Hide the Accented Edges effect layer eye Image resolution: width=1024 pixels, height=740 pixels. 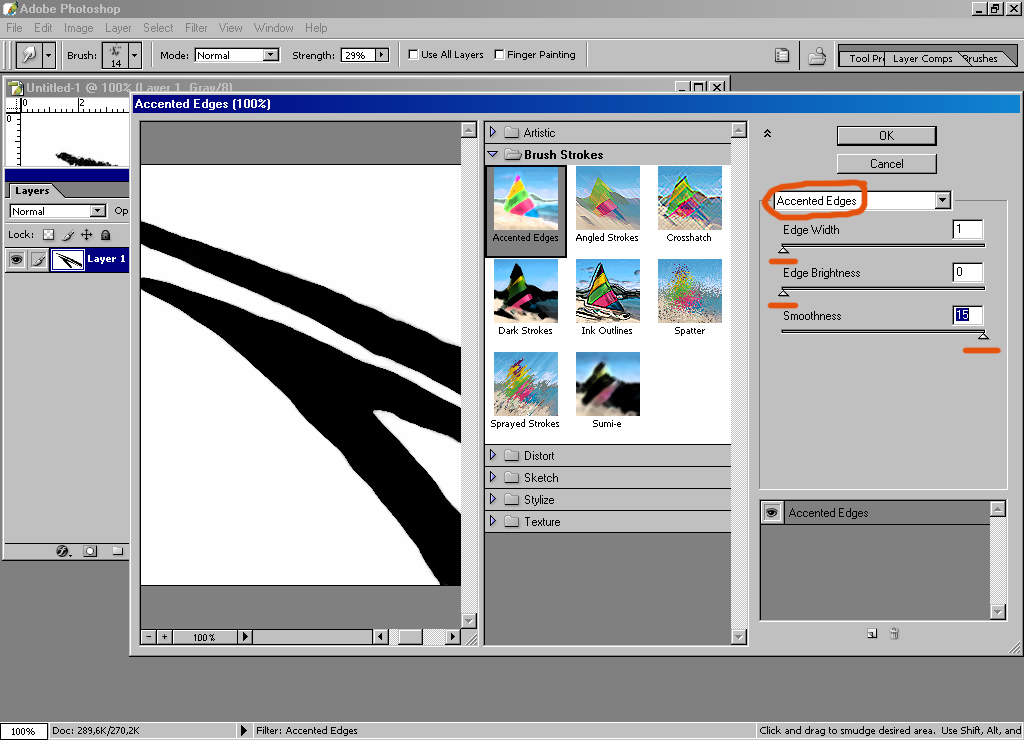772,513
